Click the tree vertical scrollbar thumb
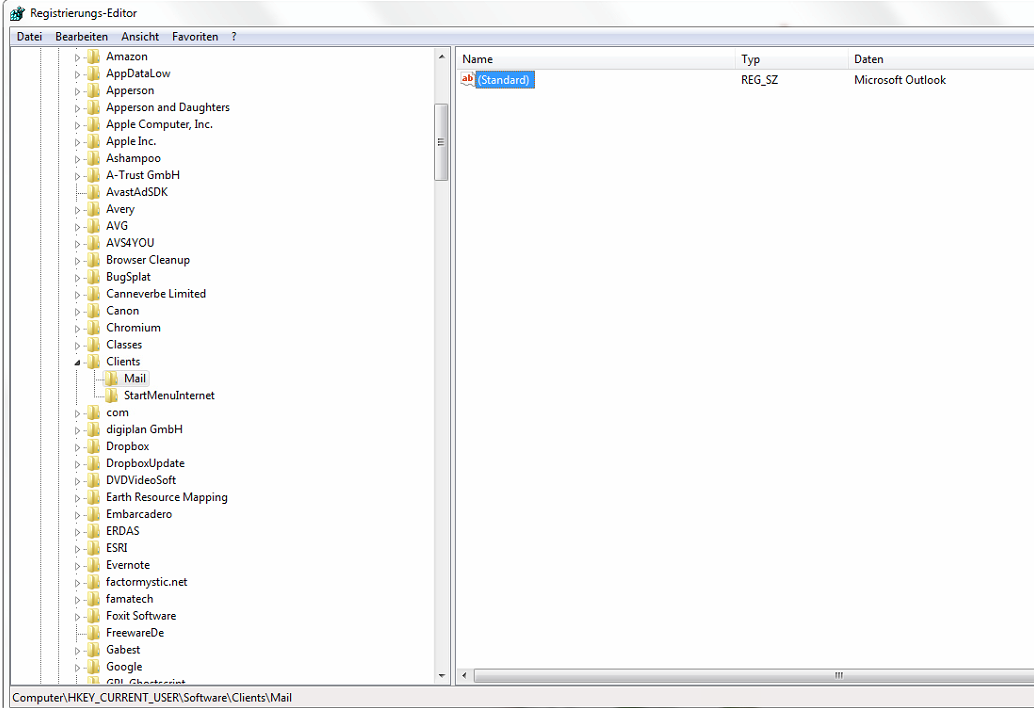This screenshot has height=708, width=1034. [x=441, y=142]
